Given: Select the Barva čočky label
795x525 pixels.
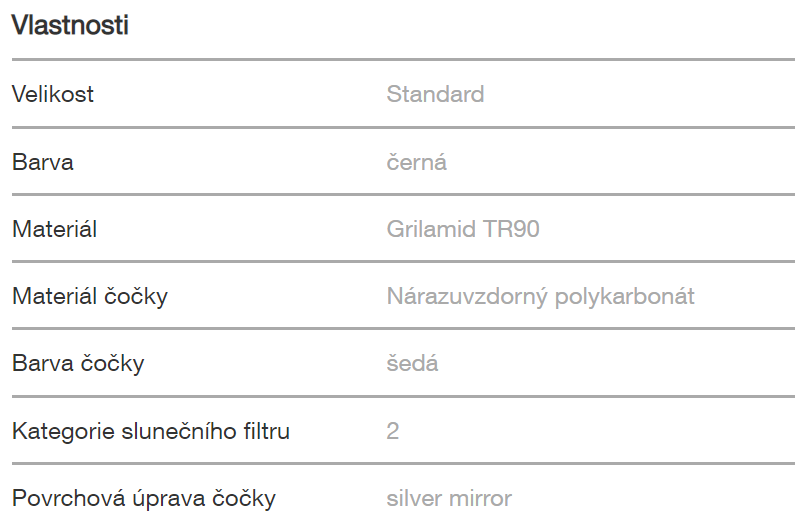Looking at the screenshot, I should tap(78, 364).
